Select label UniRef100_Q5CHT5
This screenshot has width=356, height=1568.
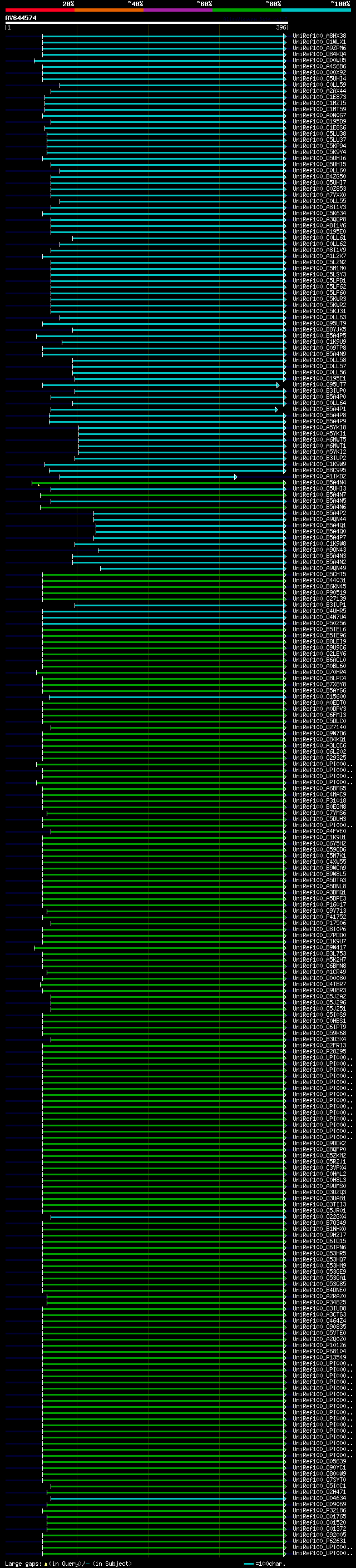[319, 574]
